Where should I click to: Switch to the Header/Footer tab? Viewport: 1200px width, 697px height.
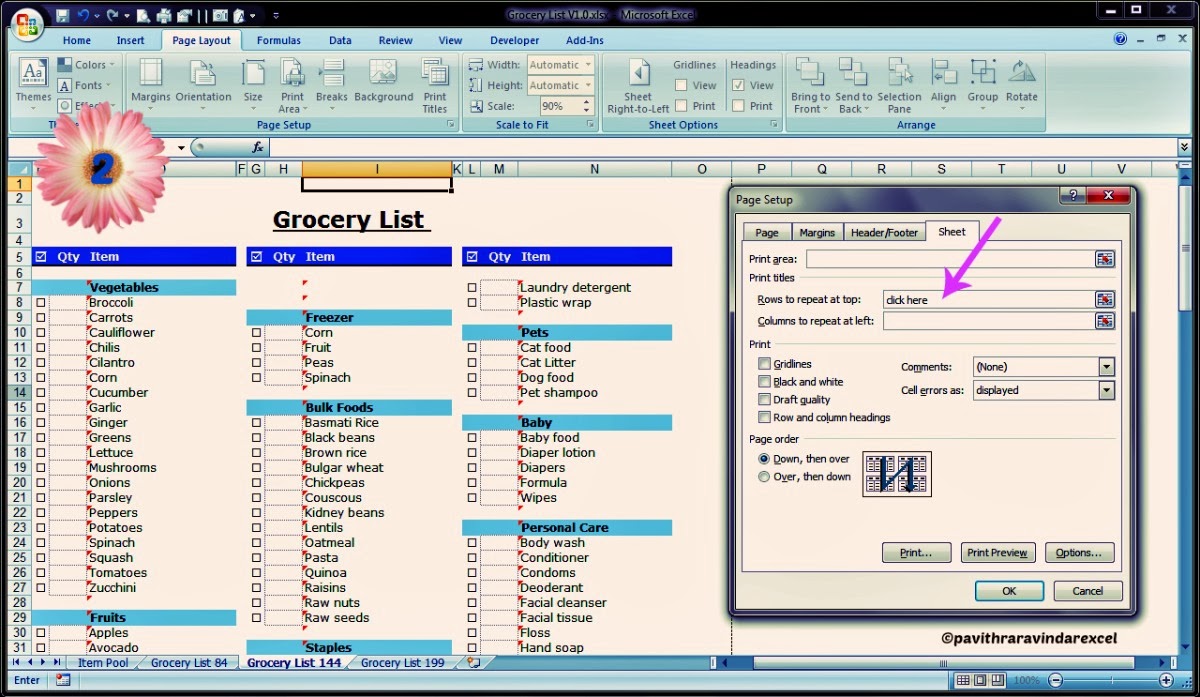pyautogui.click(x=884, y=231)
